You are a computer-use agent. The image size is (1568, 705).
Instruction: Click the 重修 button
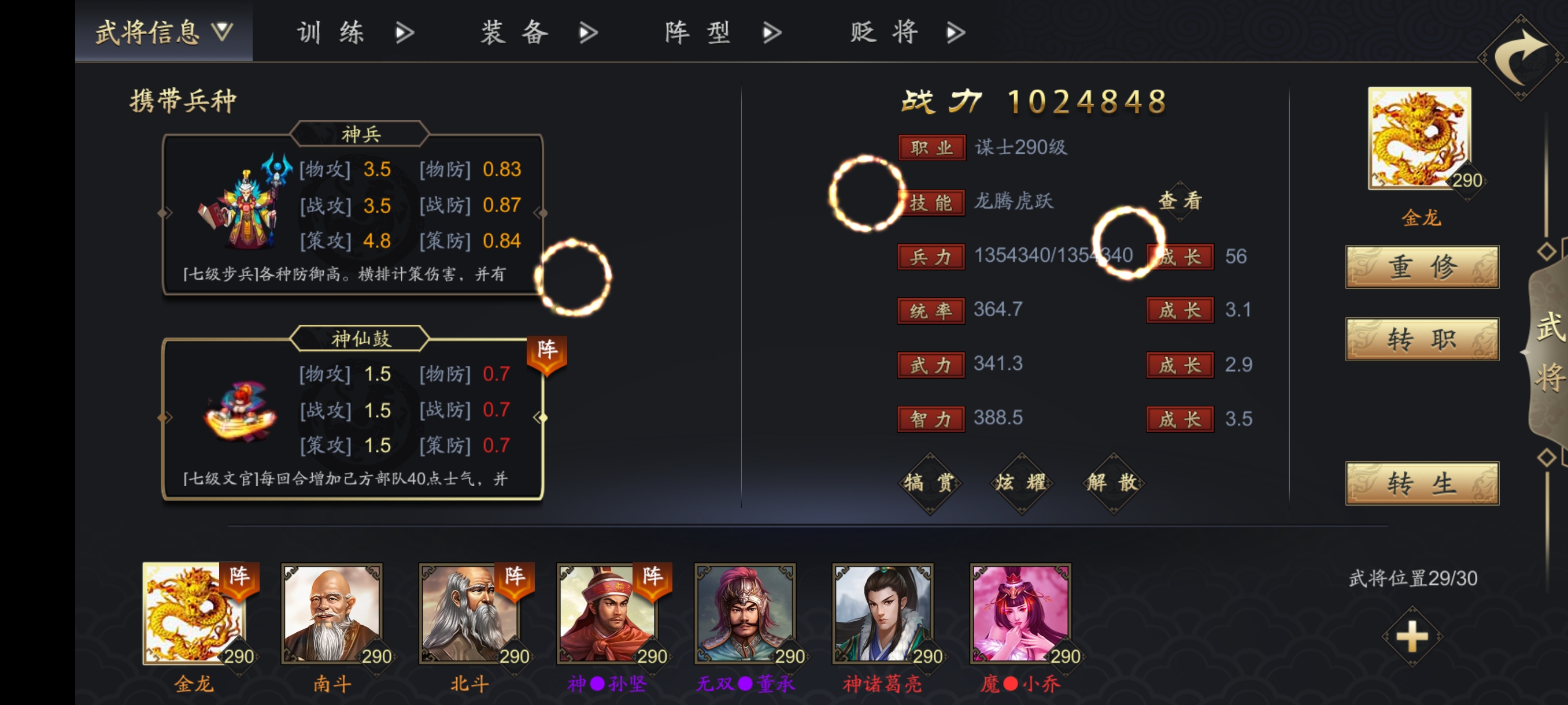[1422, 266]
